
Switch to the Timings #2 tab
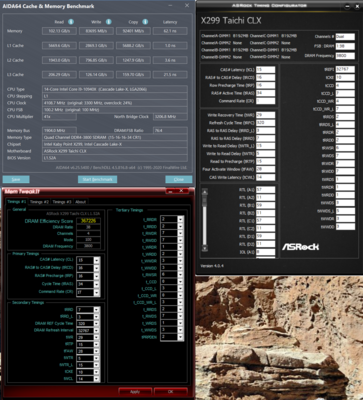(x=39, y=202)
